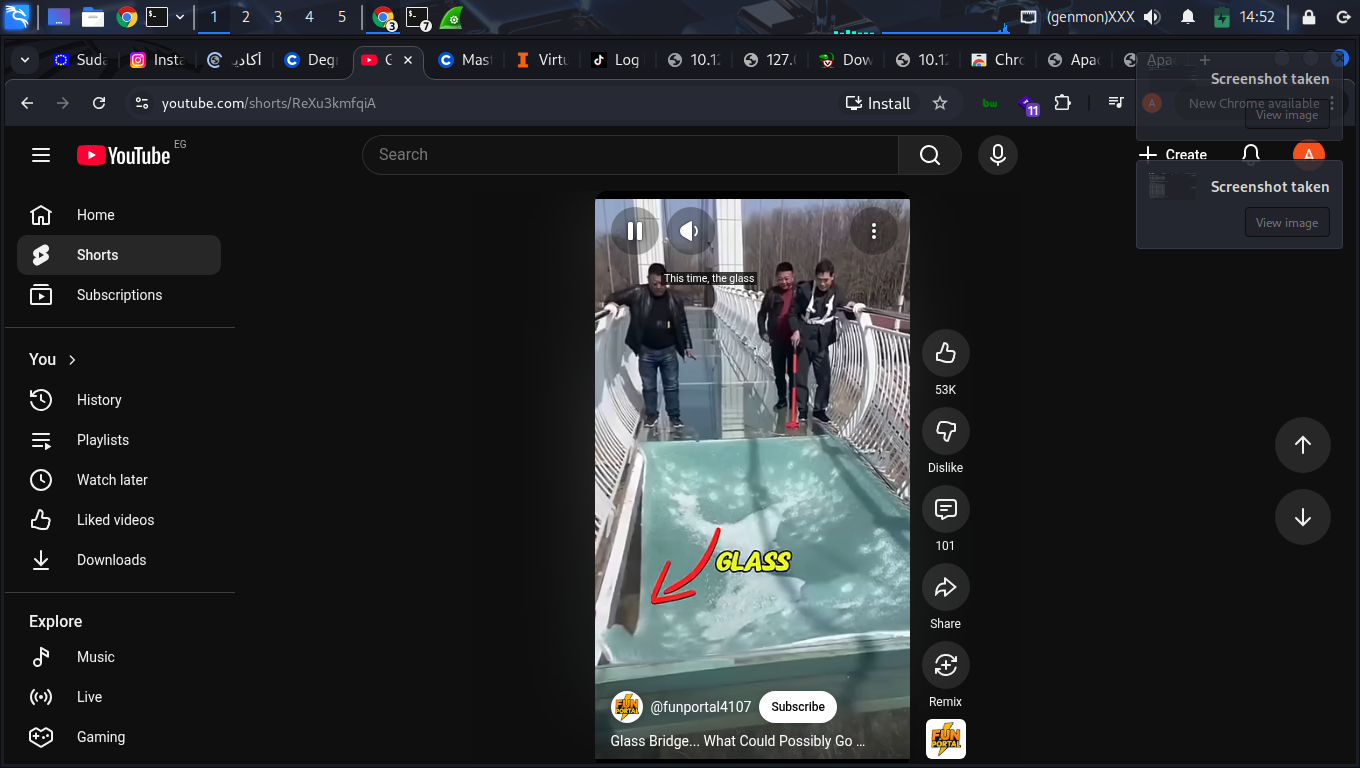Screen dimensions: 1360x768
Task: Open the media control icon in Chrome toolbar
Action: coord(1117,103)
